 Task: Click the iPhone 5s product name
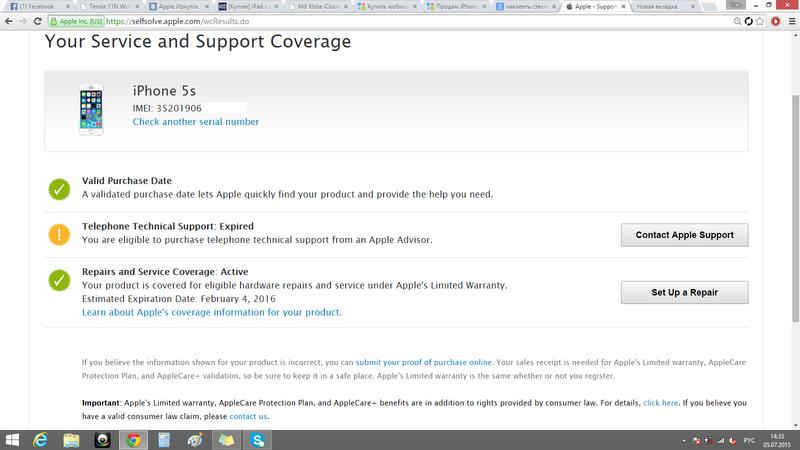164,91
